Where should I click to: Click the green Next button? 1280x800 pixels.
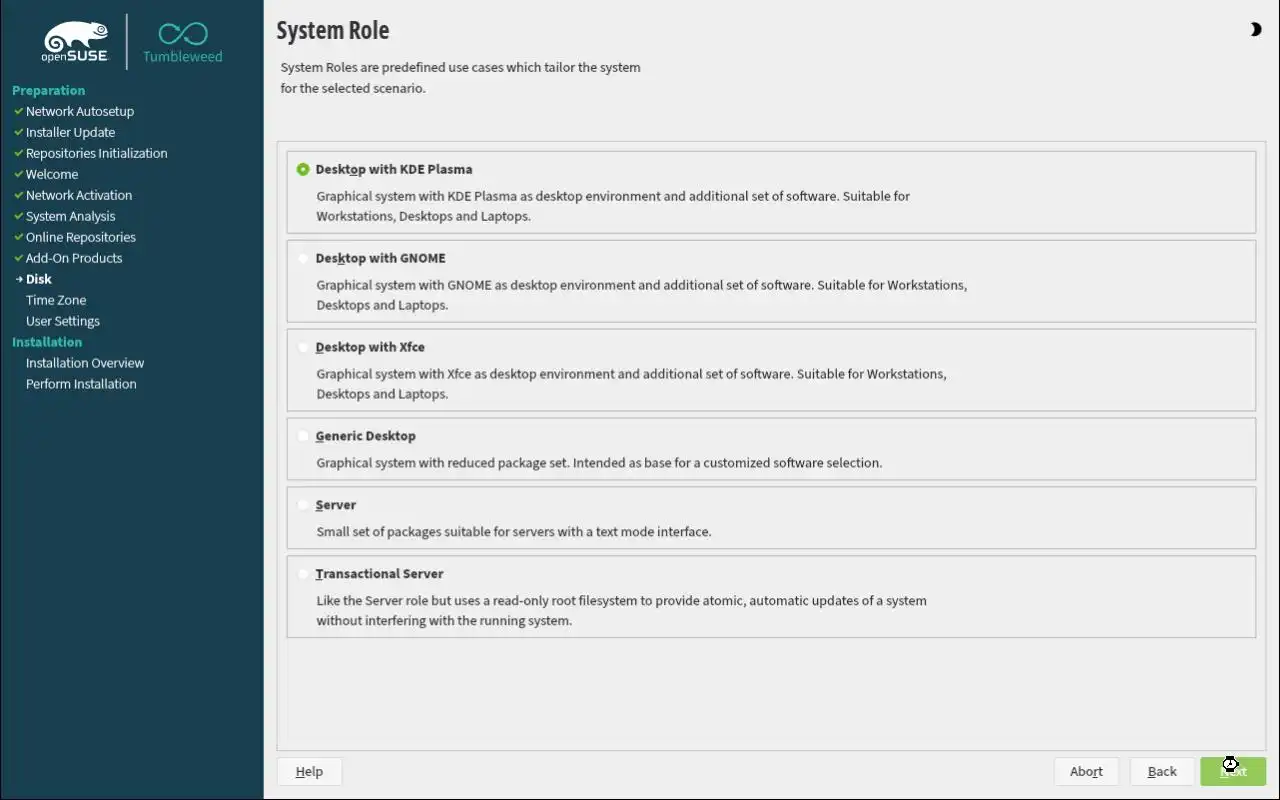(1233, 771)
